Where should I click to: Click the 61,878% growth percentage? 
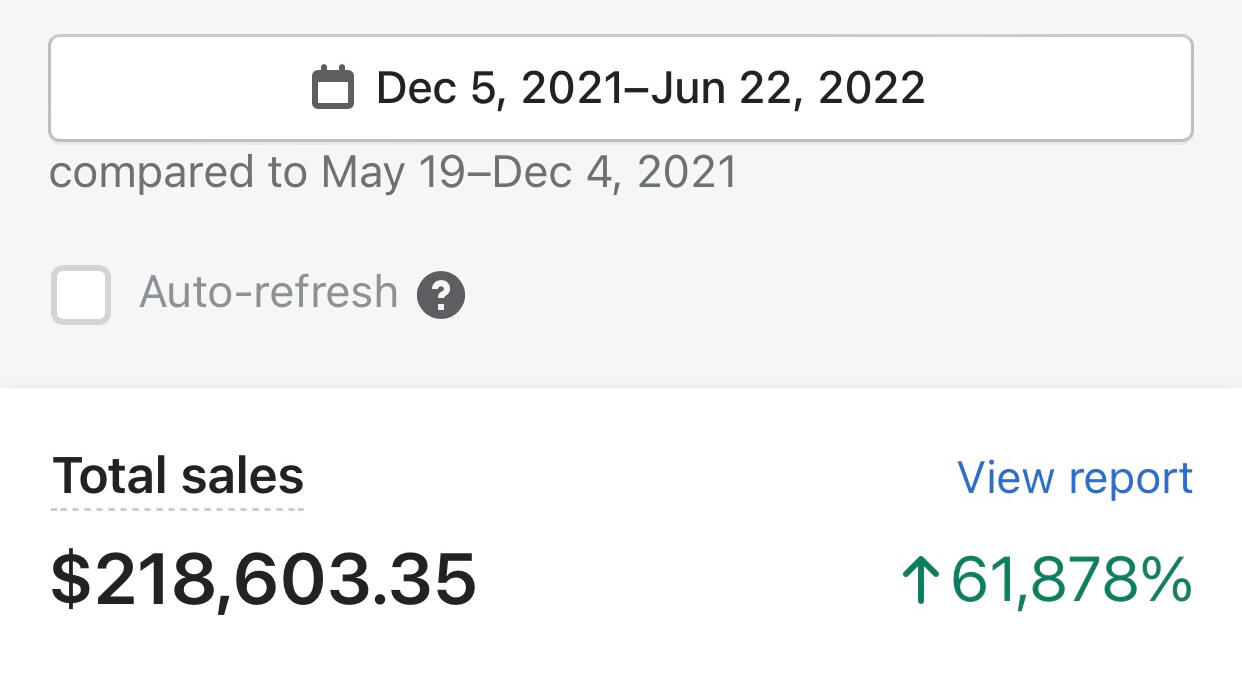[1070, 580]
